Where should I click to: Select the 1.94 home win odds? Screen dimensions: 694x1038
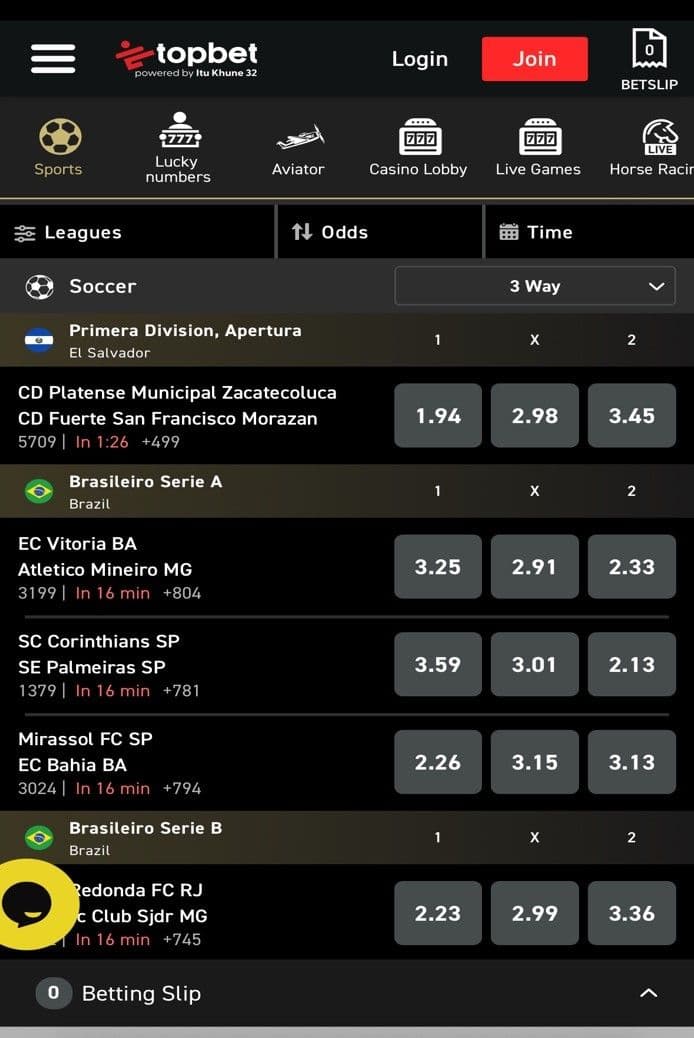click(437, 415)
